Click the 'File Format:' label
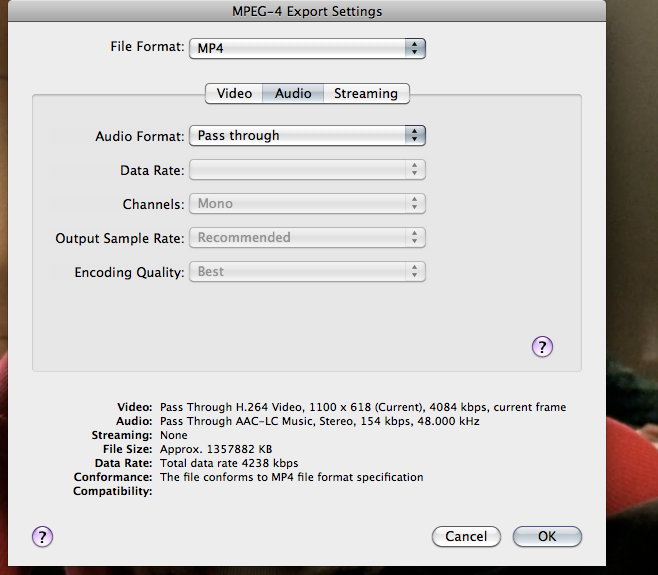The width and height of the screenshot is (658, 575). pos(147,47)
